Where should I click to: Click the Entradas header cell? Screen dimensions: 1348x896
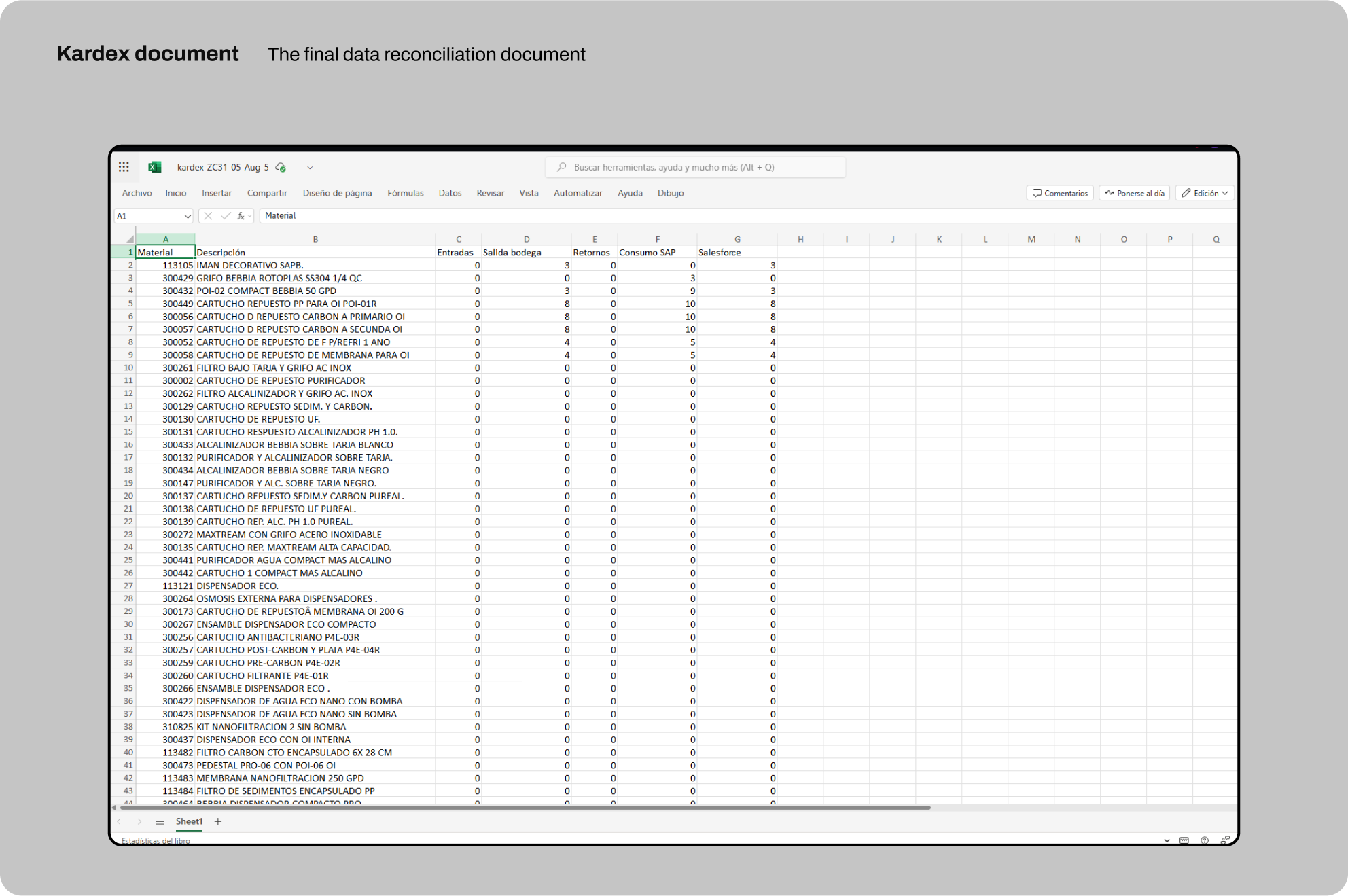[458, 252]
